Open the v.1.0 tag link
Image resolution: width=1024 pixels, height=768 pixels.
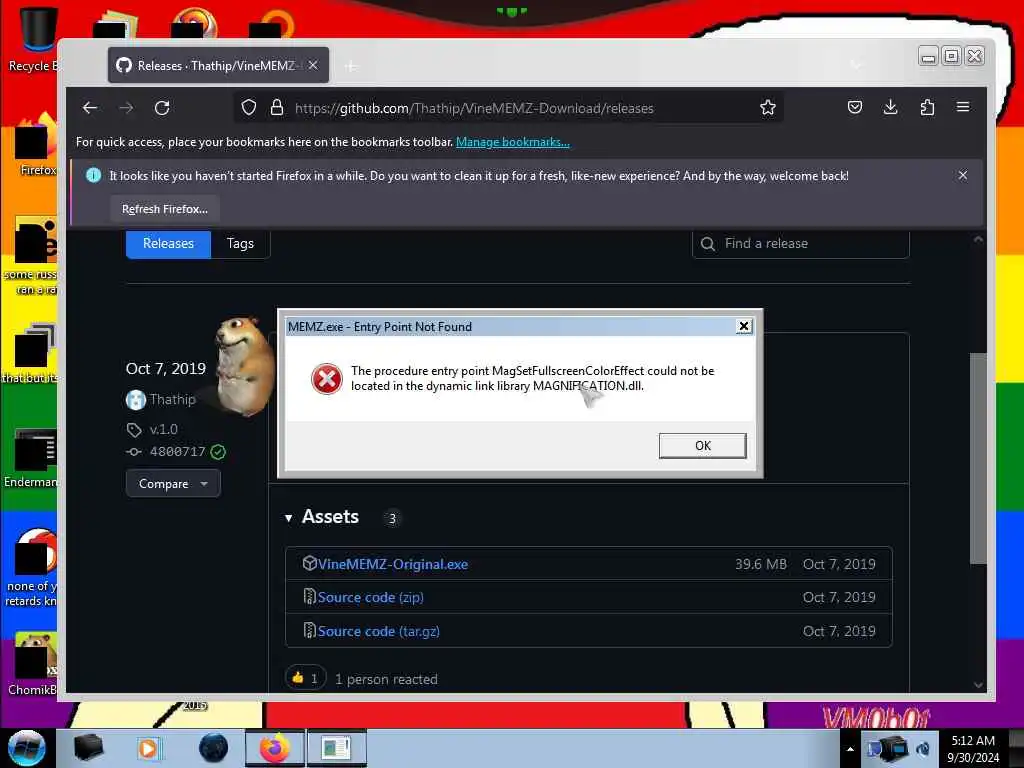pyautogui.click(x=163, y=429)
